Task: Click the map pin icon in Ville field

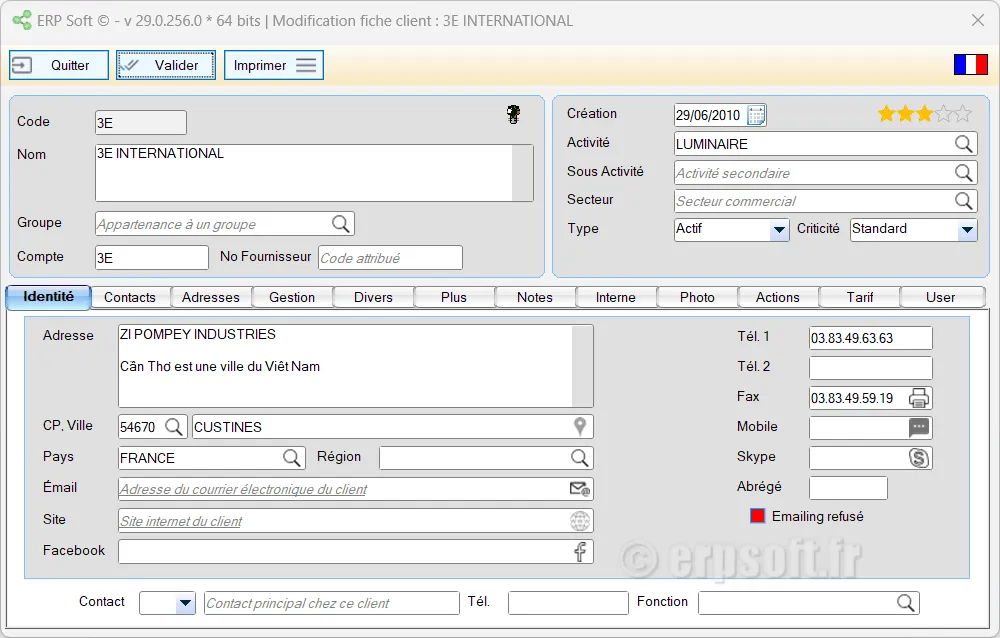Action: click(x=580, y=427)
